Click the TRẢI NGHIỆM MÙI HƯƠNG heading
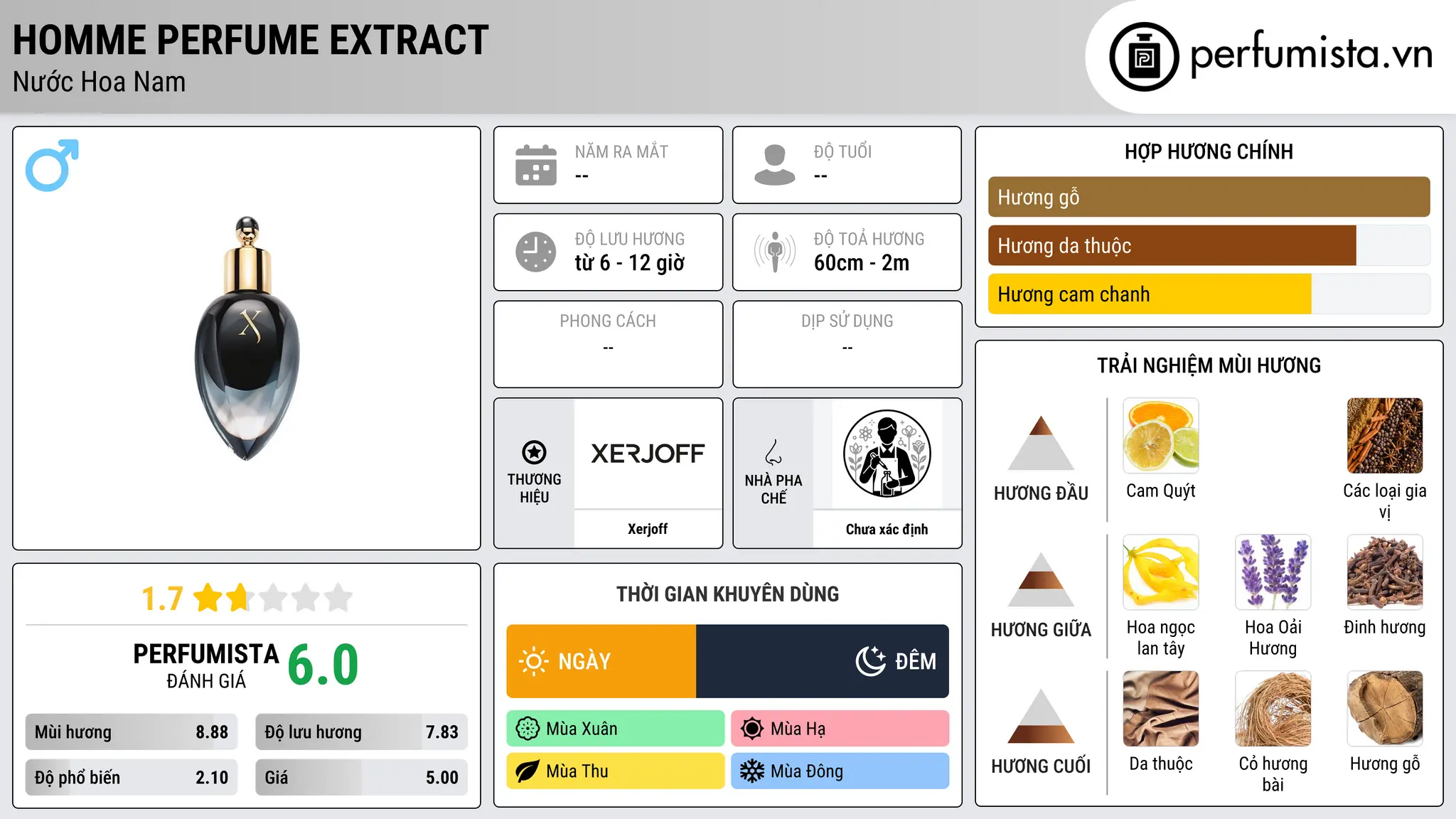Screen dimensions: 1456x819 1209,365
